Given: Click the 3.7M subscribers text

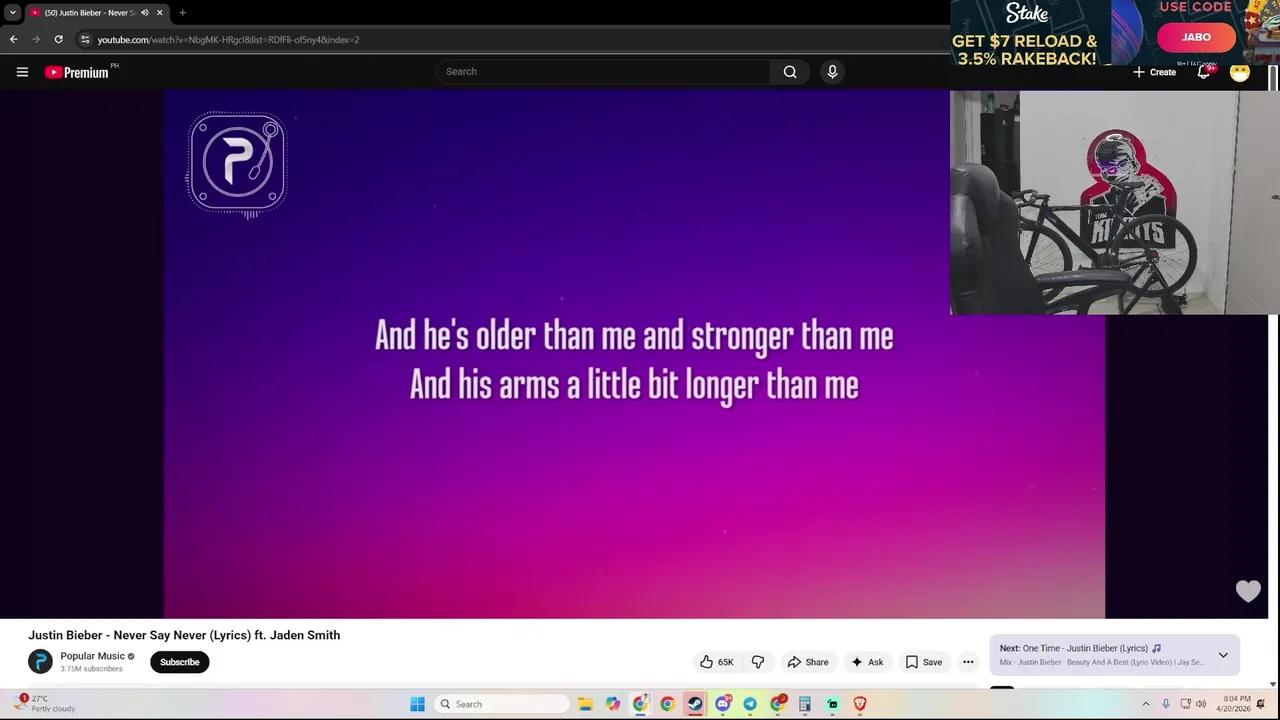Looking at the screenshot, I should pyautogui.click(x=91, y=669).
